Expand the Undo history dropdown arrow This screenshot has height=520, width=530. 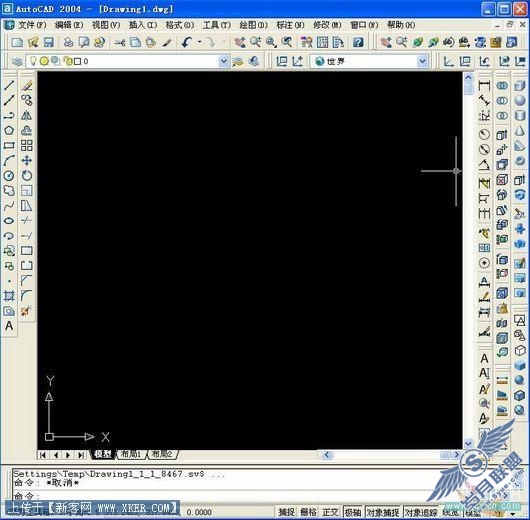(199, 42)
